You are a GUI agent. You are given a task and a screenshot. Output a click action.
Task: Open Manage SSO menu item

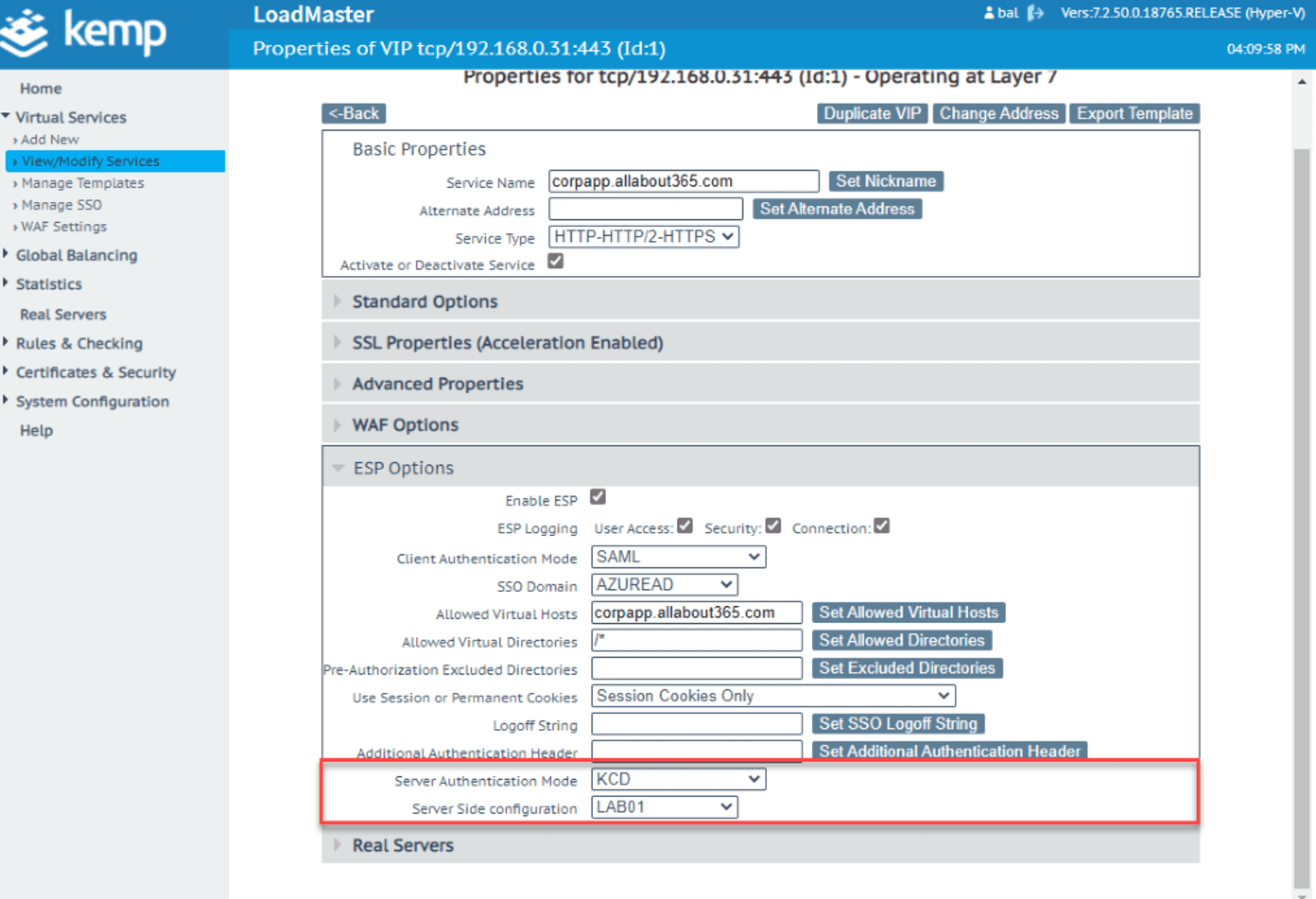coord(61,205)
